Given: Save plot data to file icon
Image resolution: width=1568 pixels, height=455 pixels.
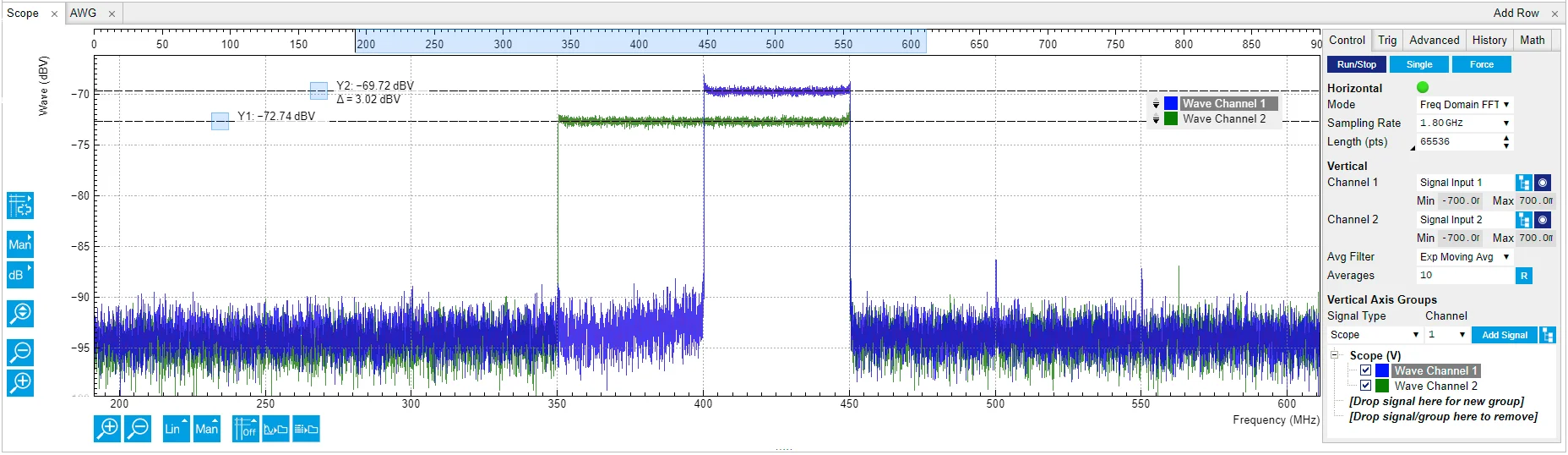Looking at the screenshot, I should click(306, 429).
